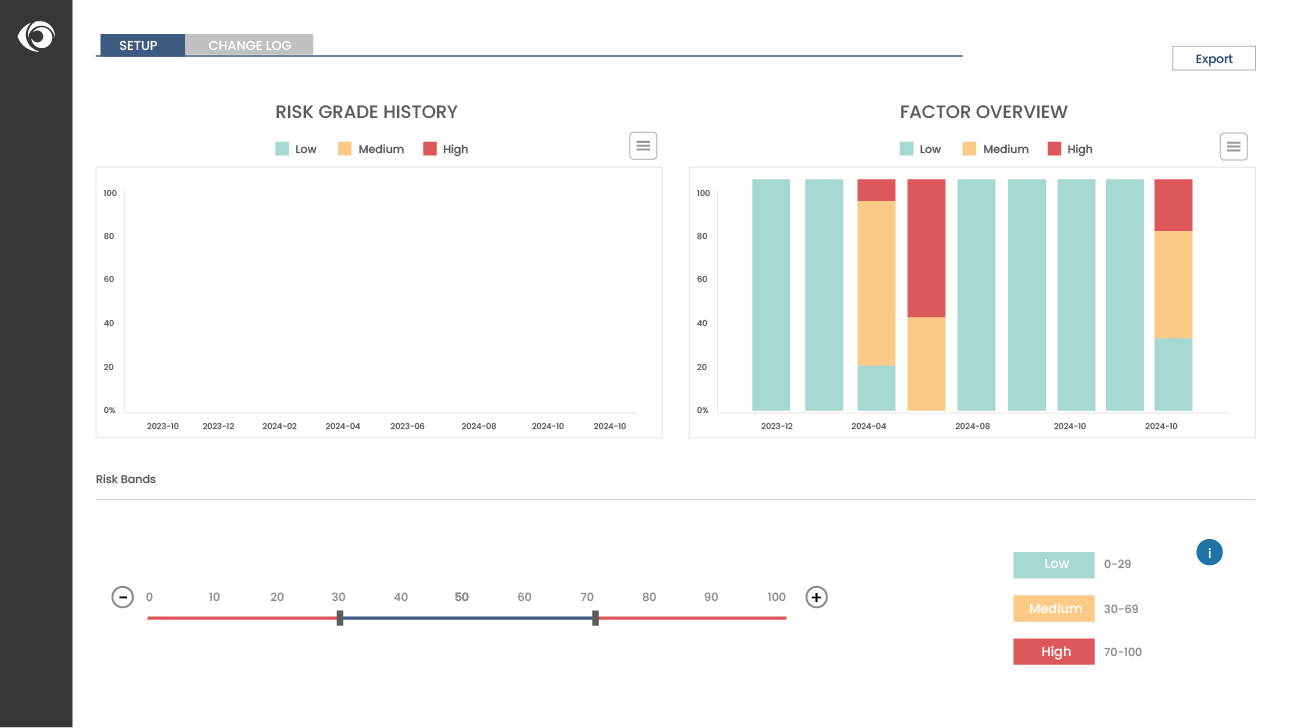The width and height of the screenshot is (1300, 728).
Task: Click the blue middle segment of slider
Action: click(467, 618)
